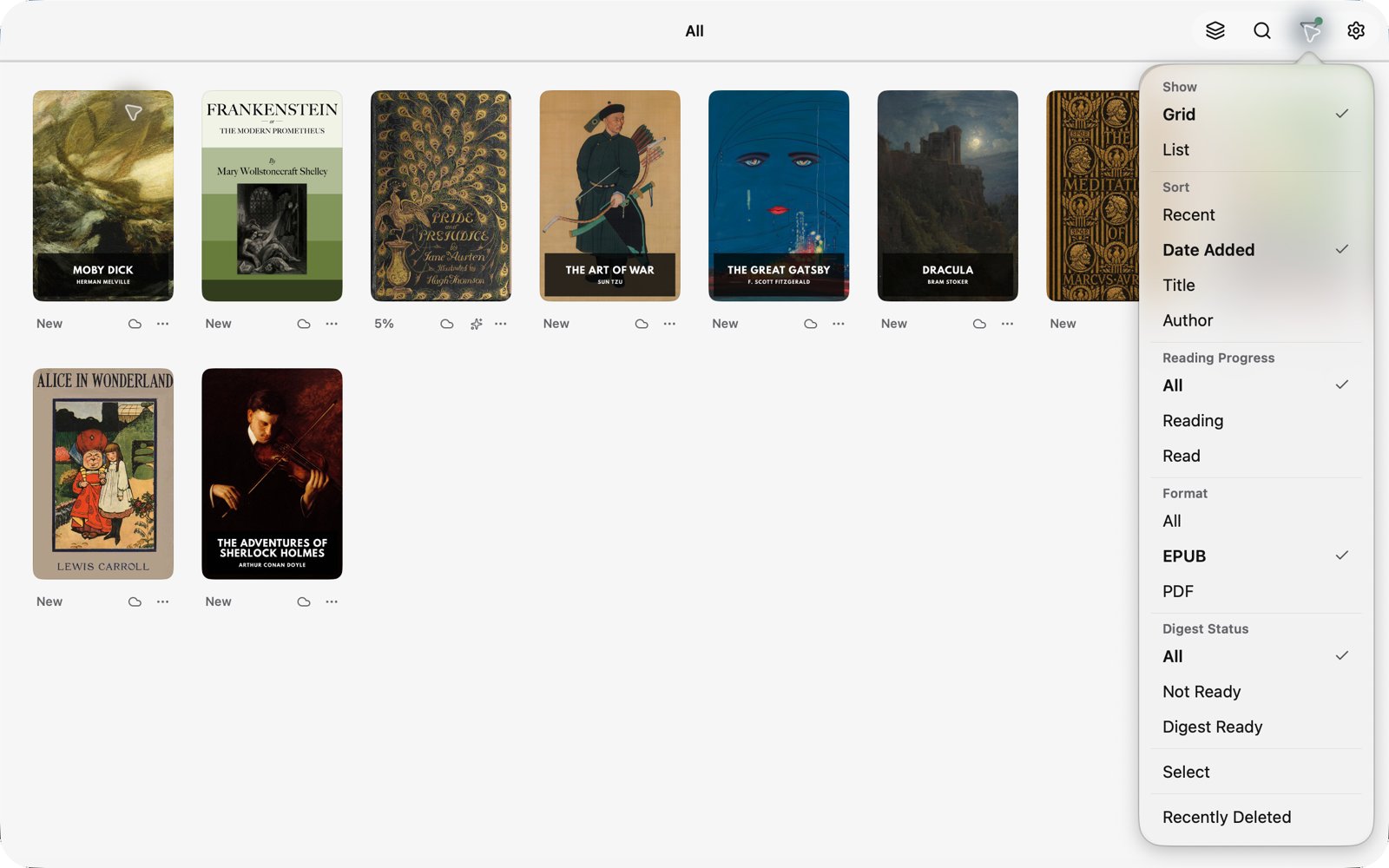Open more options for Frankenstein
Screen dimensions: 1389x868
[332, 324]
